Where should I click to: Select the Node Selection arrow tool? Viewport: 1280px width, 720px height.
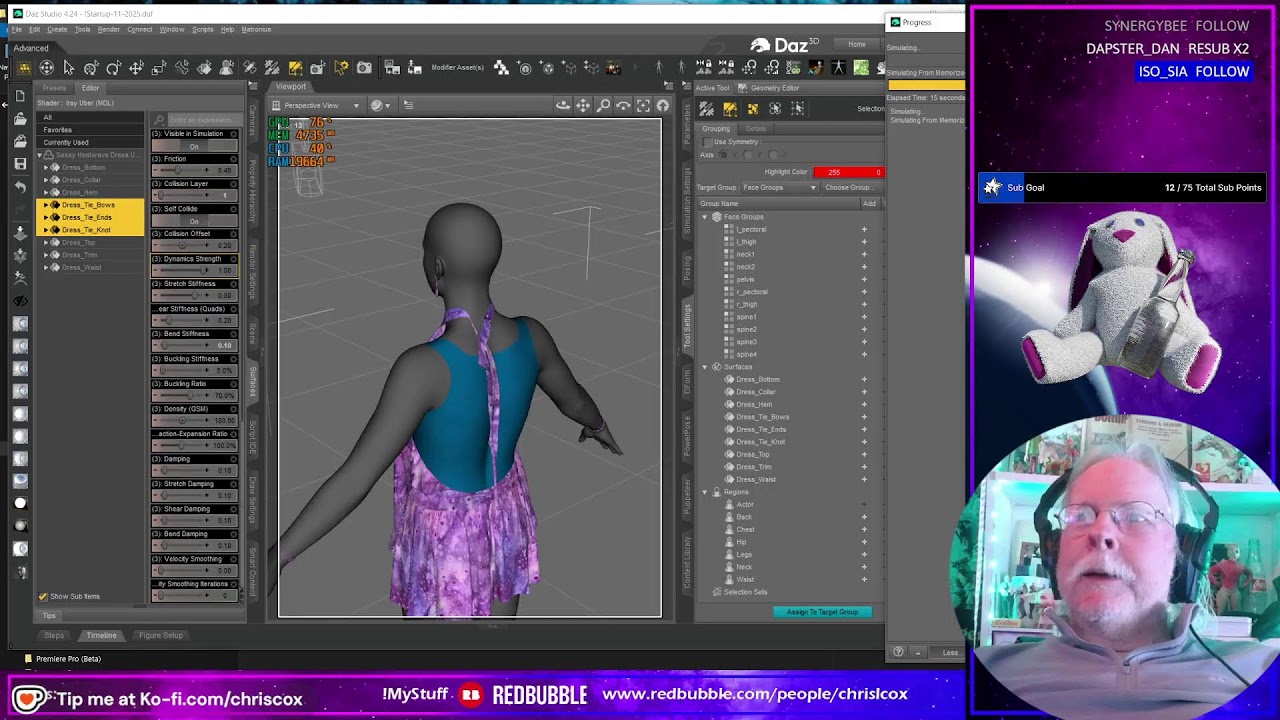point(69,67)
